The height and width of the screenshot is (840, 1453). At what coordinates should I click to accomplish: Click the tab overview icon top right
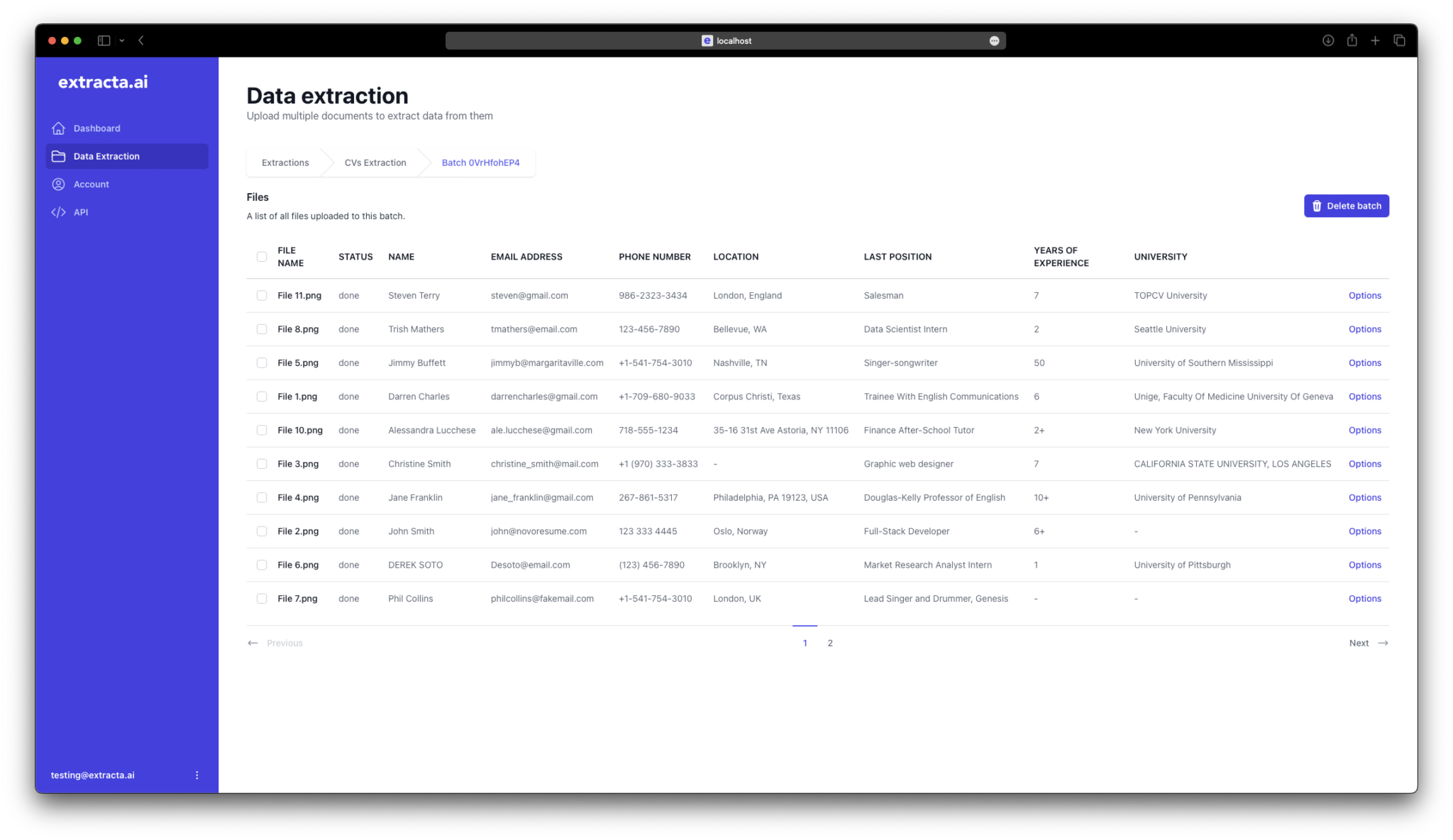(1399, 40)
